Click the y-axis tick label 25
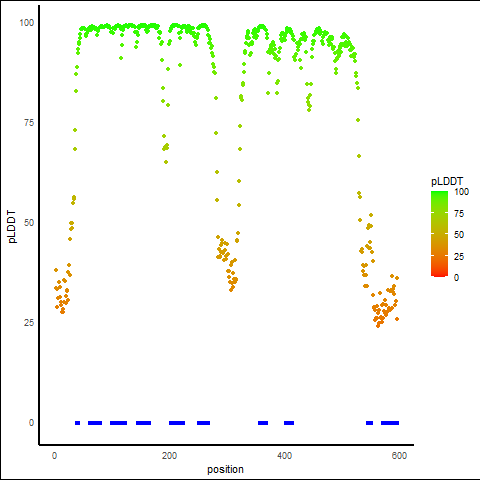The image size is (480, 480). pos(29,323)
